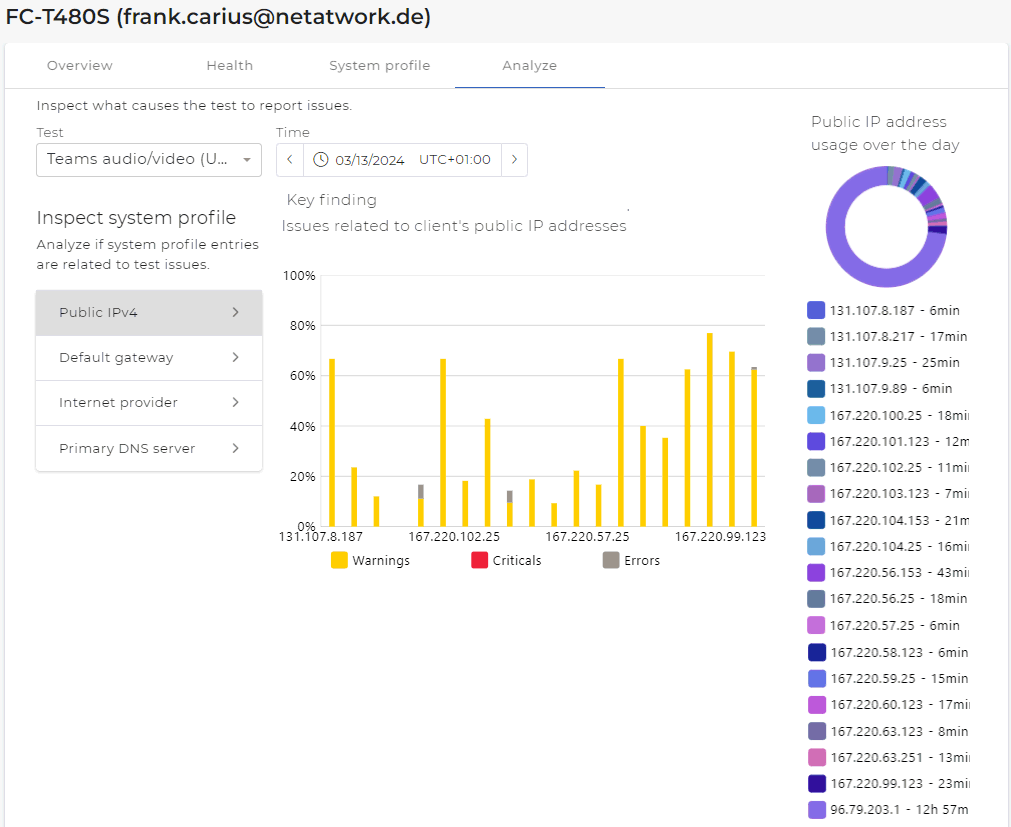Click the Criticals legend label under chart
Screen dimensions: 1011x827
[517, 560]
